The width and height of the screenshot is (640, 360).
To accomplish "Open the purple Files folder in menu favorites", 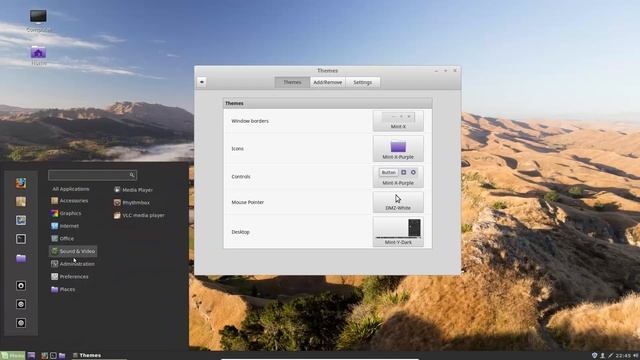I will click(x=21, y=258).
